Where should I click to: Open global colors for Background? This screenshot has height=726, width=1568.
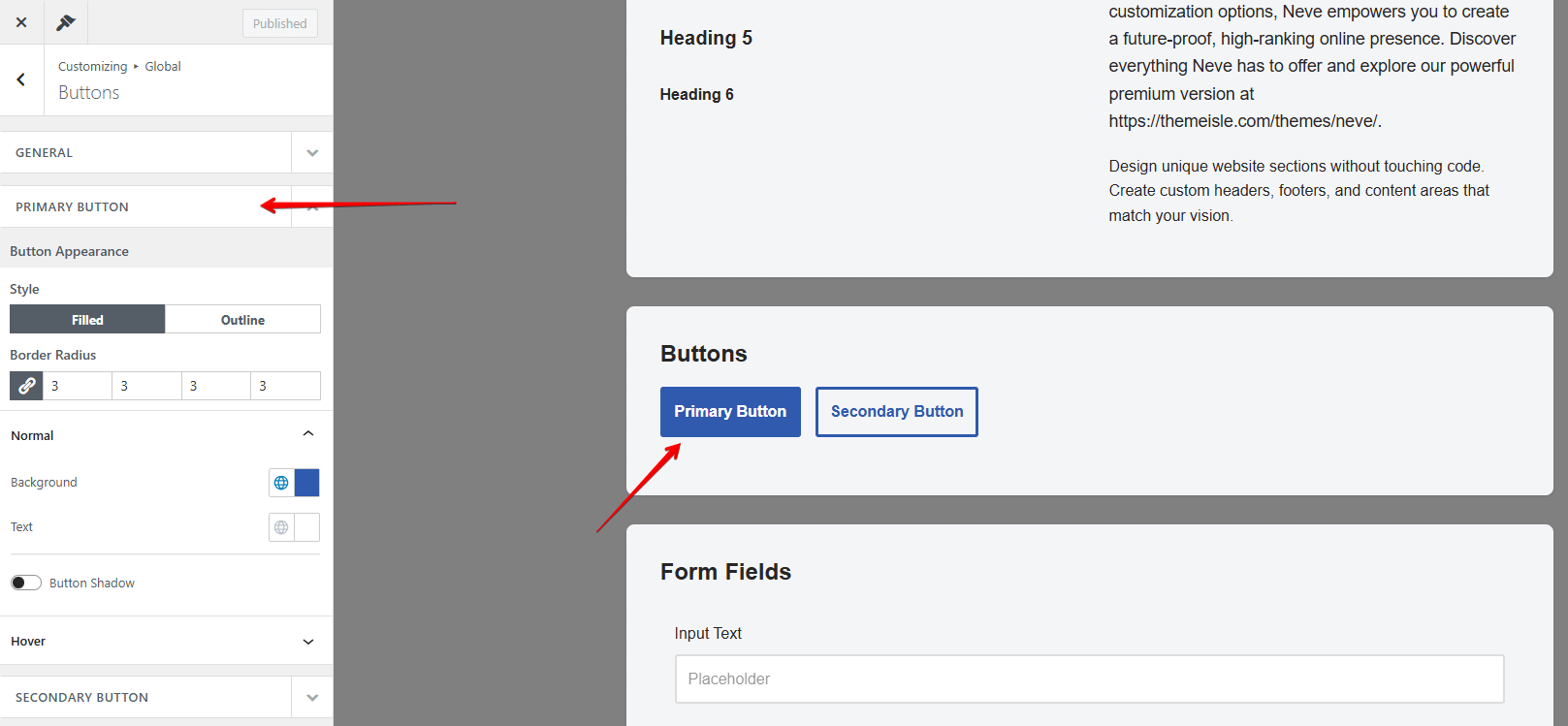tap(281, 483)
